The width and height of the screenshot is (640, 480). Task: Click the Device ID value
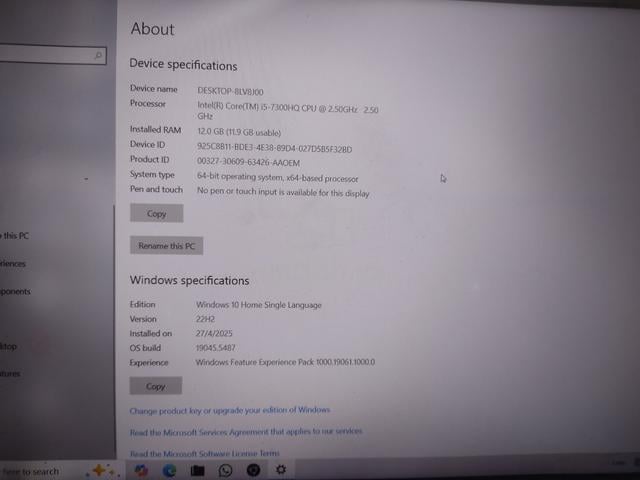click(x=274, y=147)
